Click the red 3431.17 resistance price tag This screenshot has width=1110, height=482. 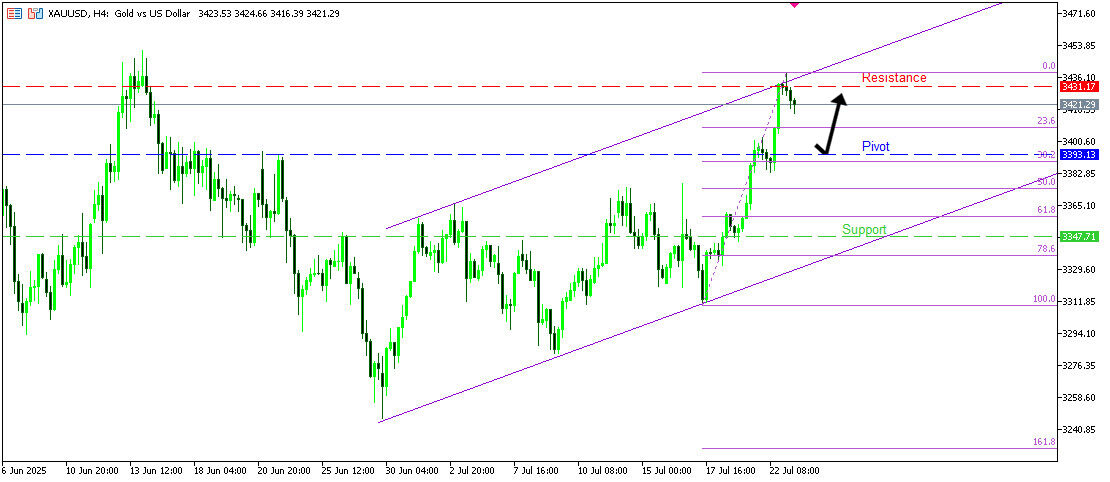coord(1079,87)
